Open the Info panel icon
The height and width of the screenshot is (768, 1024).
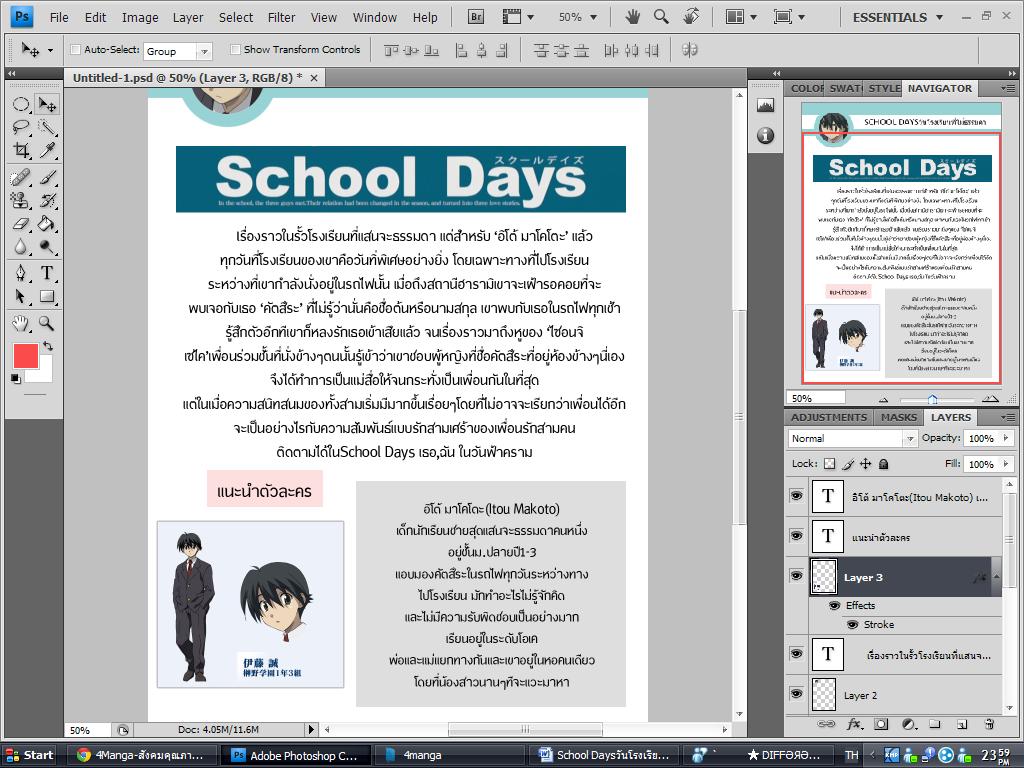coord(765,135)
